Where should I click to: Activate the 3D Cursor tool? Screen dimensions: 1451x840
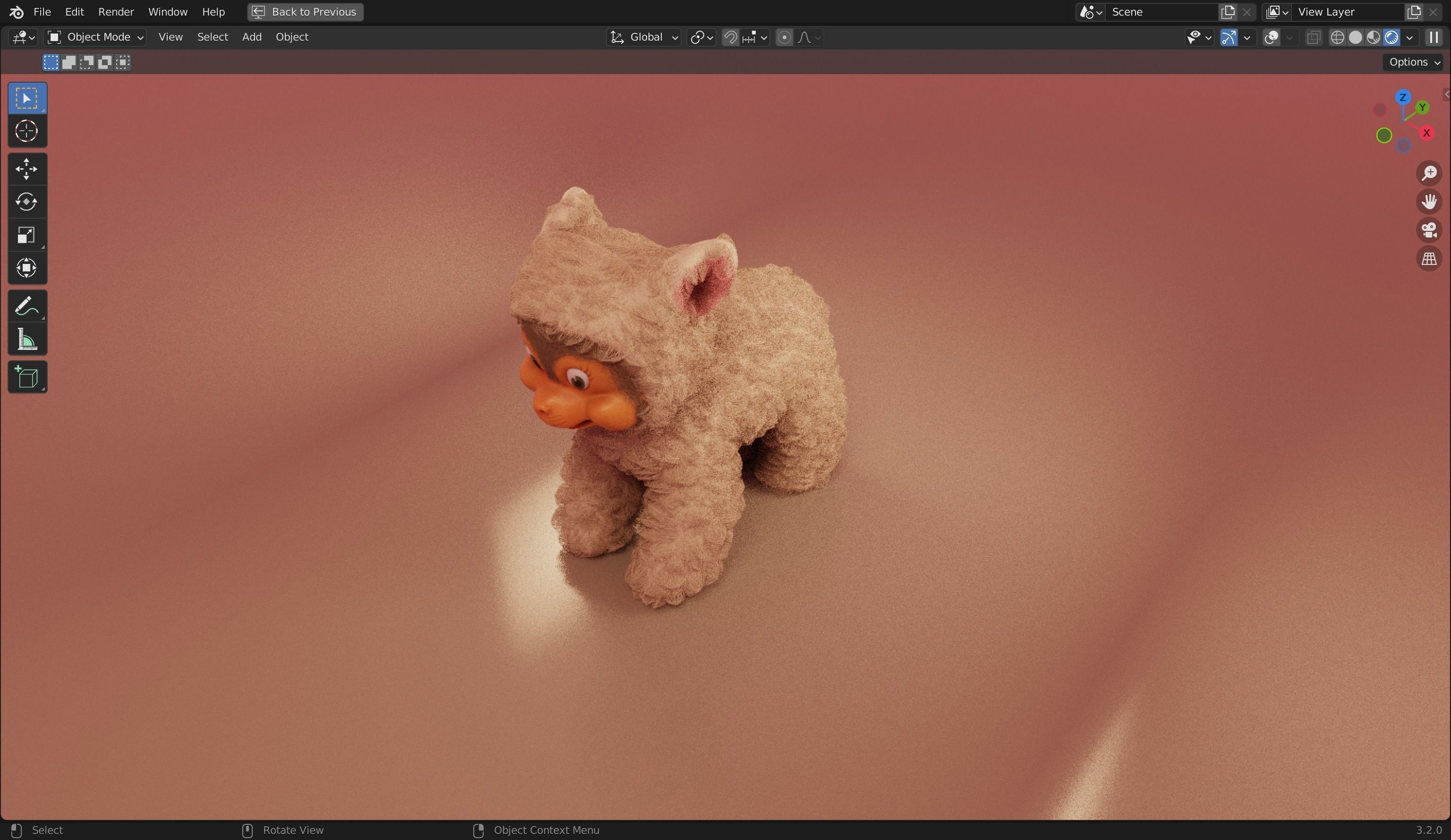27,131
